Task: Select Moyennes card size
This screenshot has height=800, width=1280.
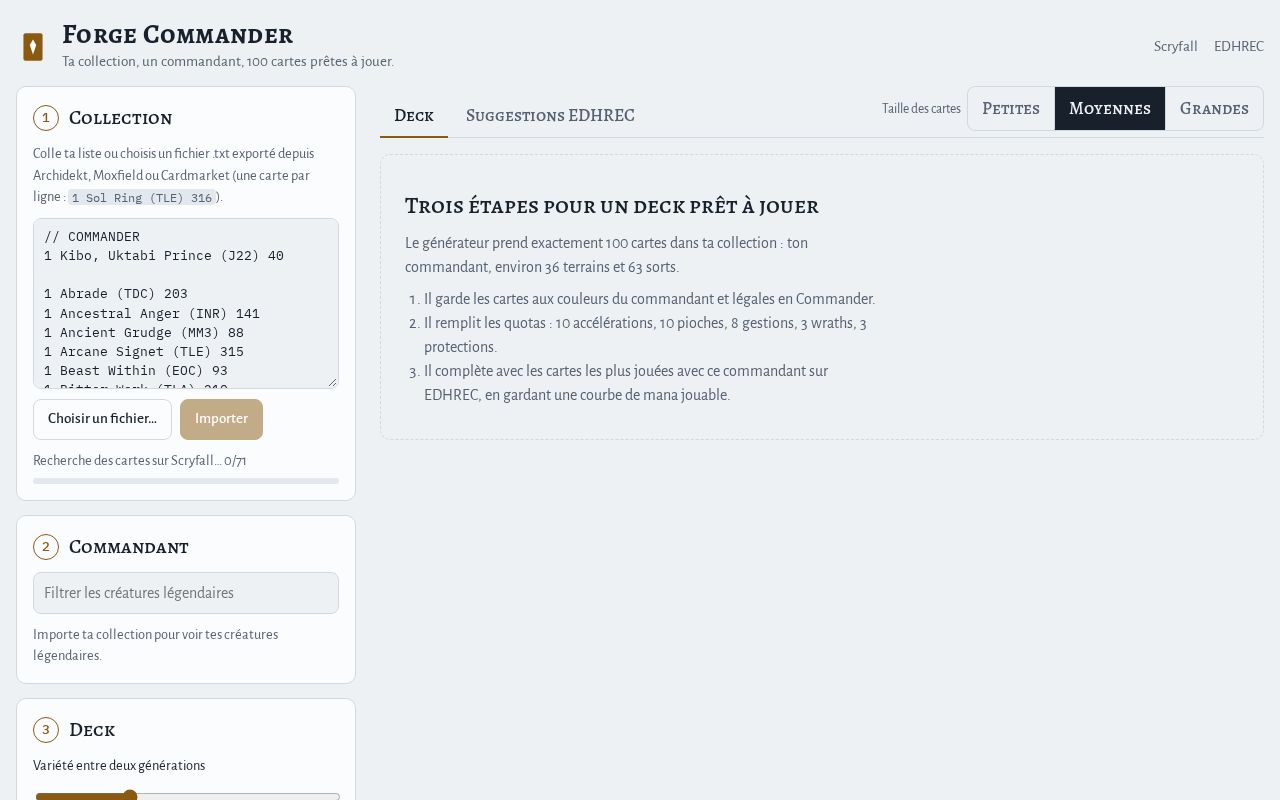Action: coord(1110,108)
